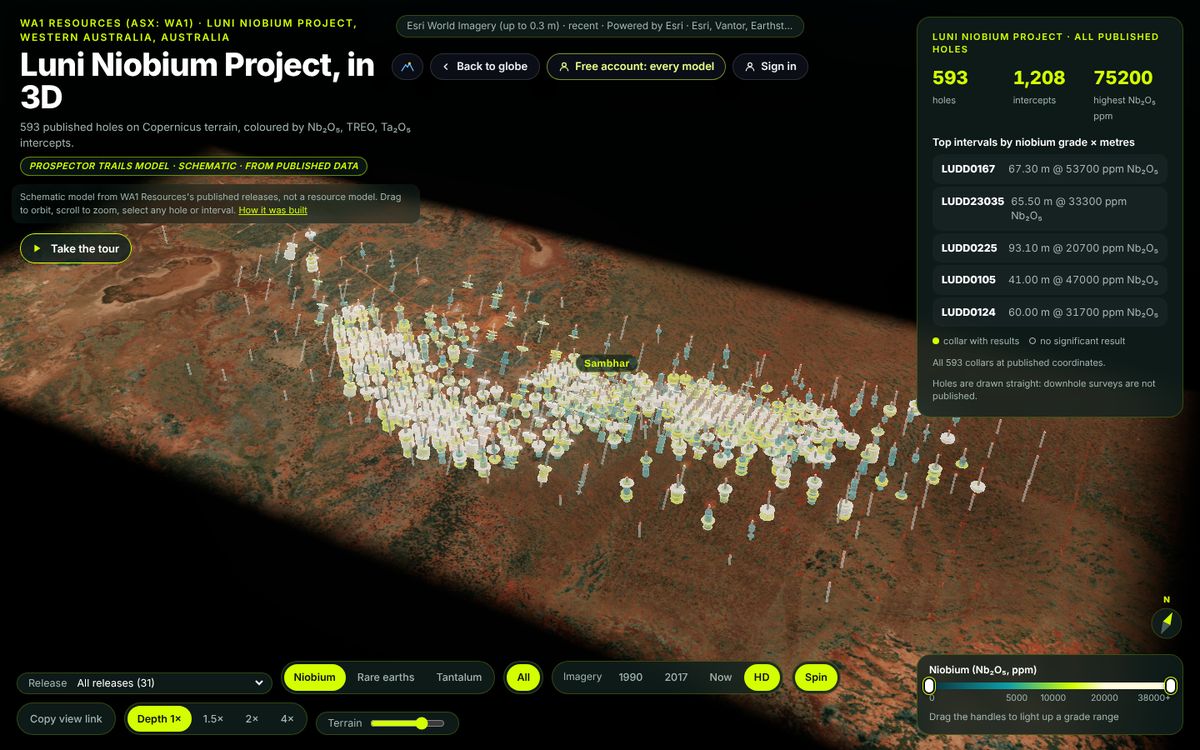Screen dimensions: 1200x750
Task: Select 1990 imagery
Action: coord(631,677)
